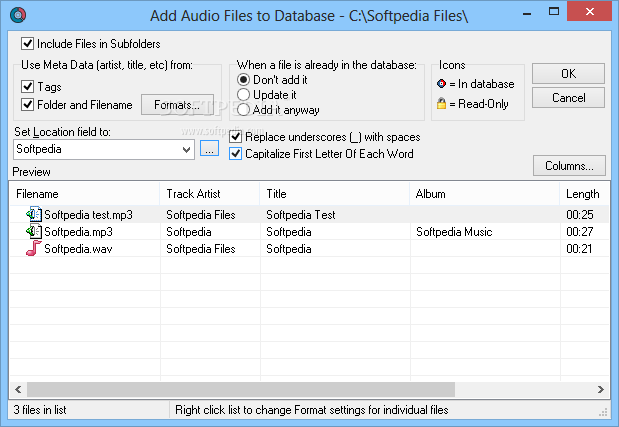The image size is (619, 427).
Task: Click the right-click format hint in status bar
Action: [x=311, y=410]
